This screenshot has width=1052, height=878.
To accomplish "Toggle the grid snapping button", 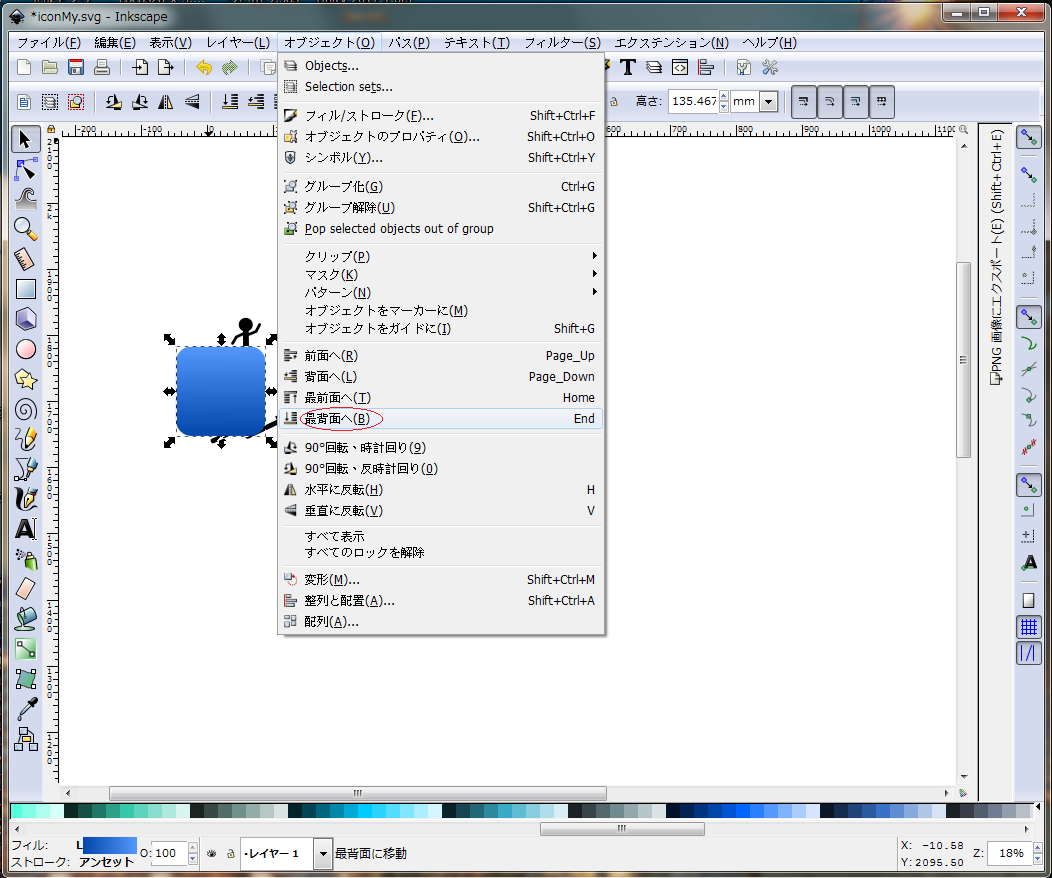I will pyautogui.click(x=1028, y=627).
